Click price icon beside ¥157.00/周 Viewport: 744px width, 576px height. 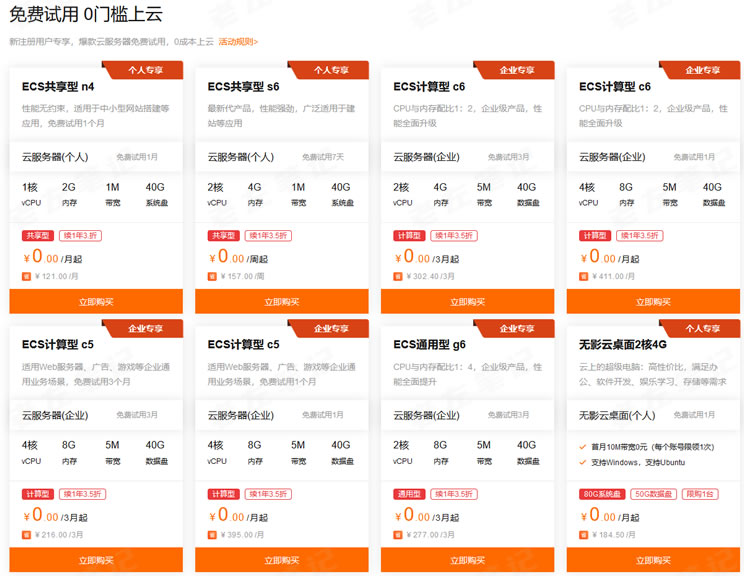click(x=212, y=277)
